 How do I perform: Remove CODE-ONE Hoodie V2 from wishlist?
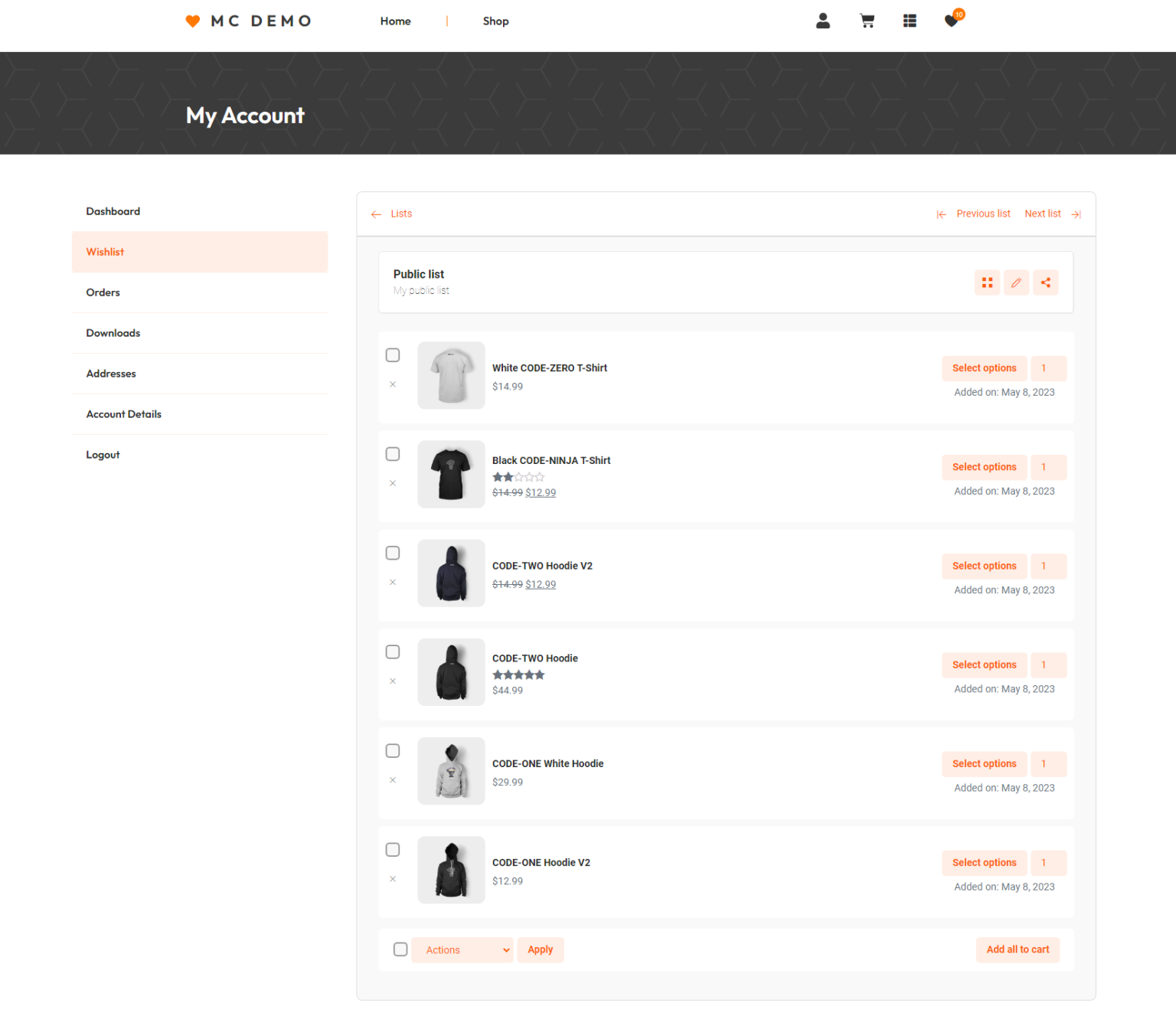pos(393,879)
